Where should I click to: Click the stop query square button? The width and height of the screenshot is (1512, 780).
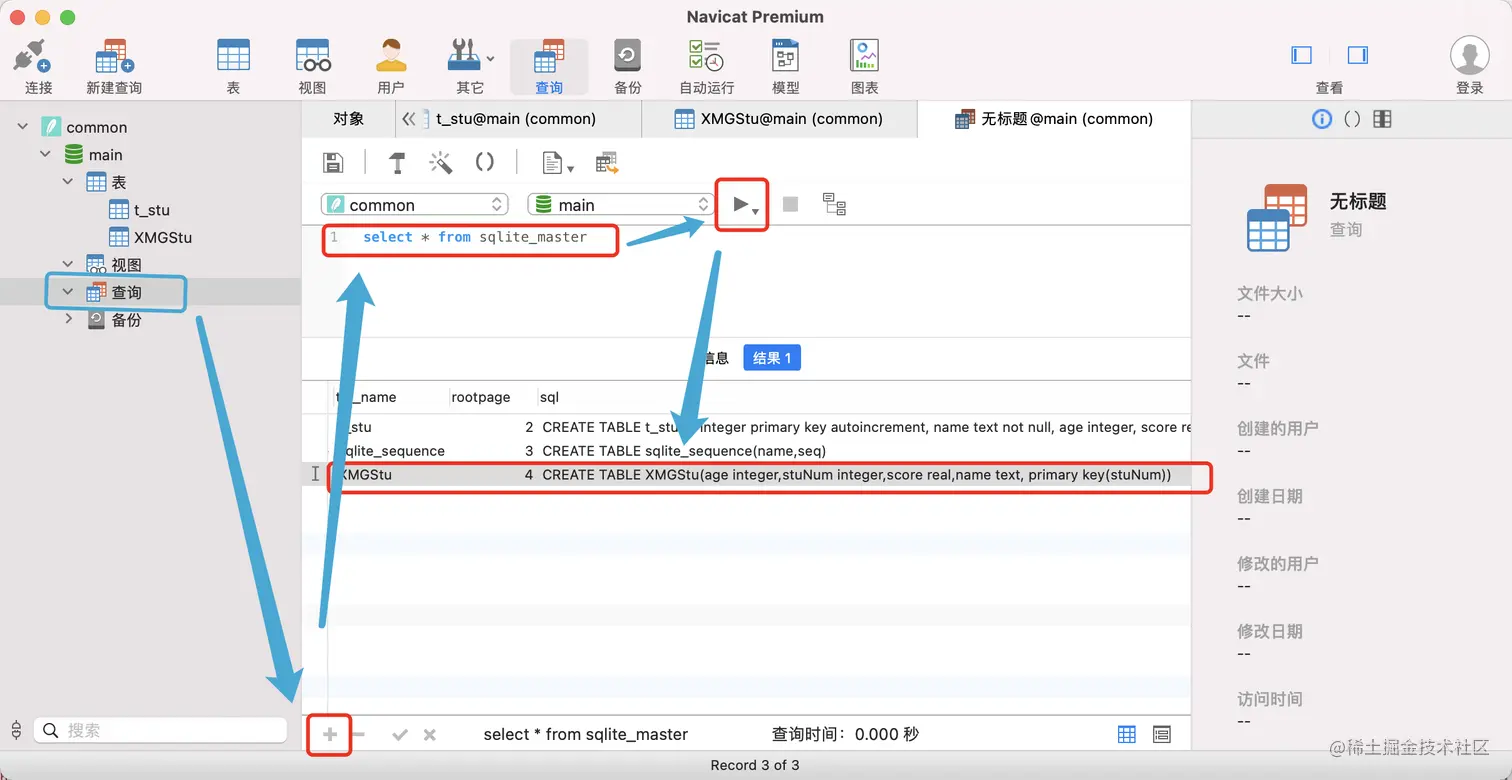(x=790, y=205)
